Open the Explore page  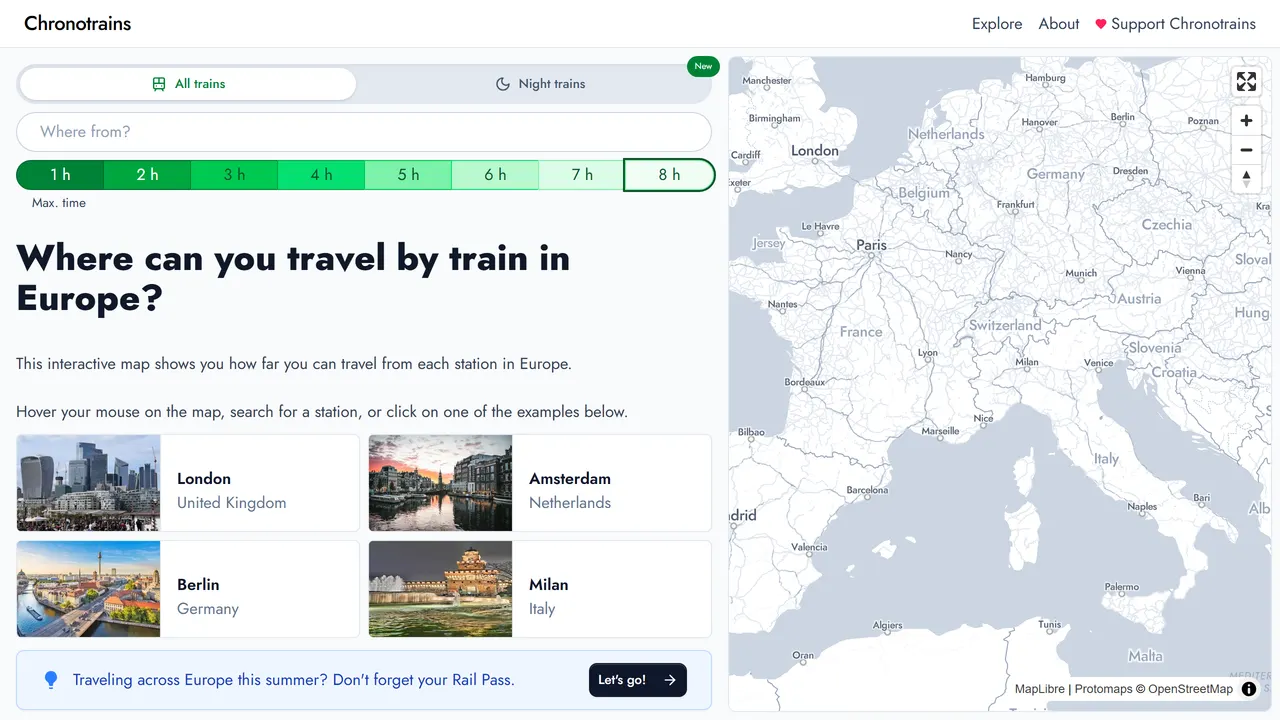(x=997, y=24)
